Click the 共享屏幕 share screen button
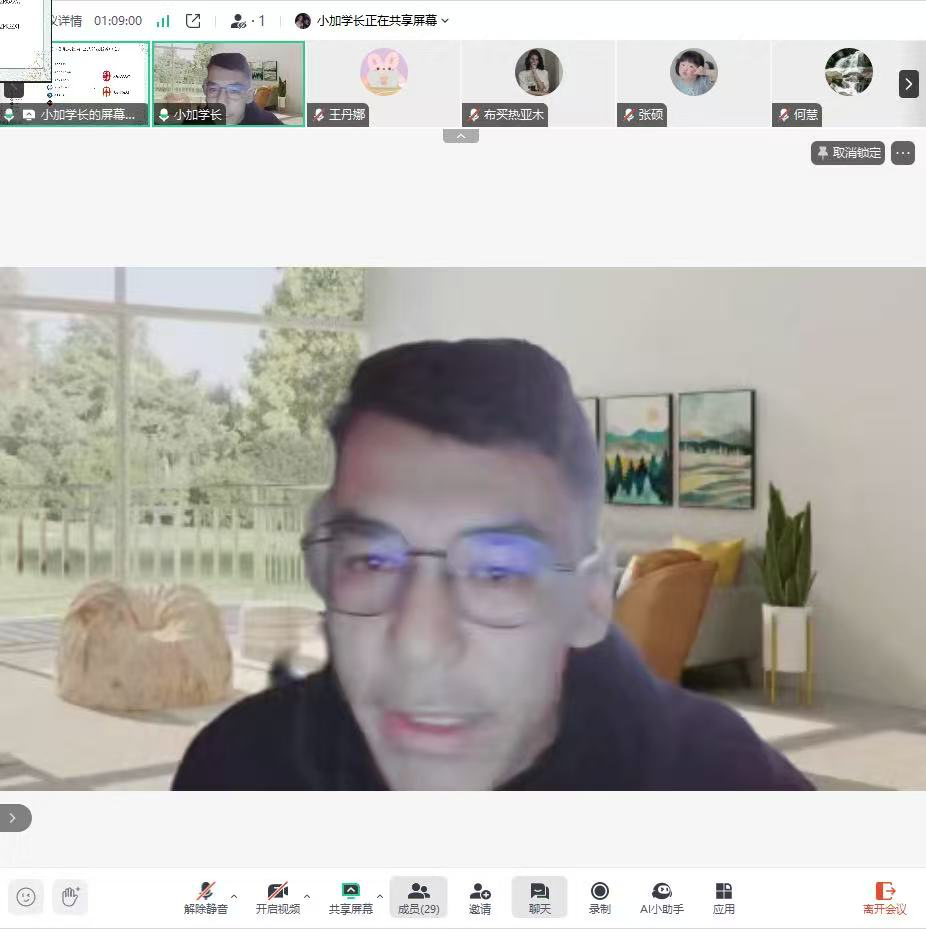Image resolution: width=926 pixels, height=929 pixels. [350, 897]
